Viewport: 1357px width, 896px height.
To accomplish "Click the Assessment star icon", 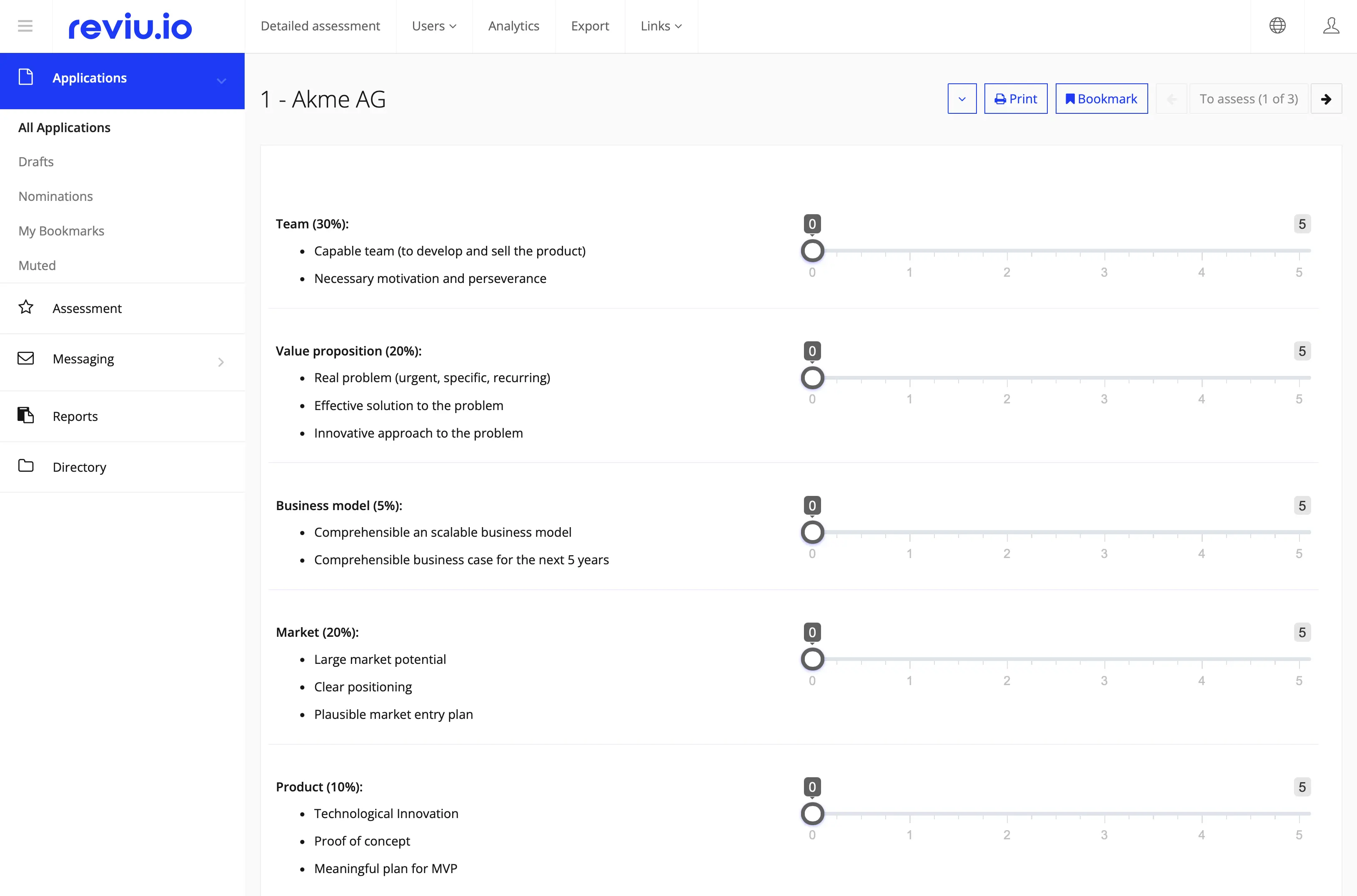I will coord(26,308).
